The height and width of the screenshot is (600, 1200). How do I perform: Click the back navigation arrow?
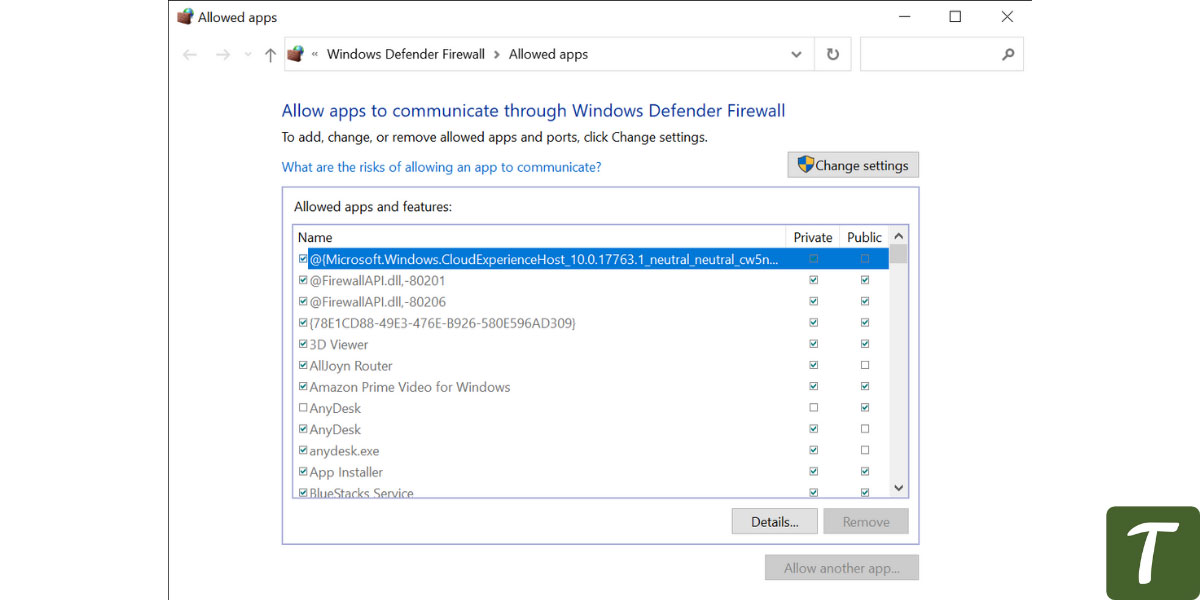pos(190,55)
